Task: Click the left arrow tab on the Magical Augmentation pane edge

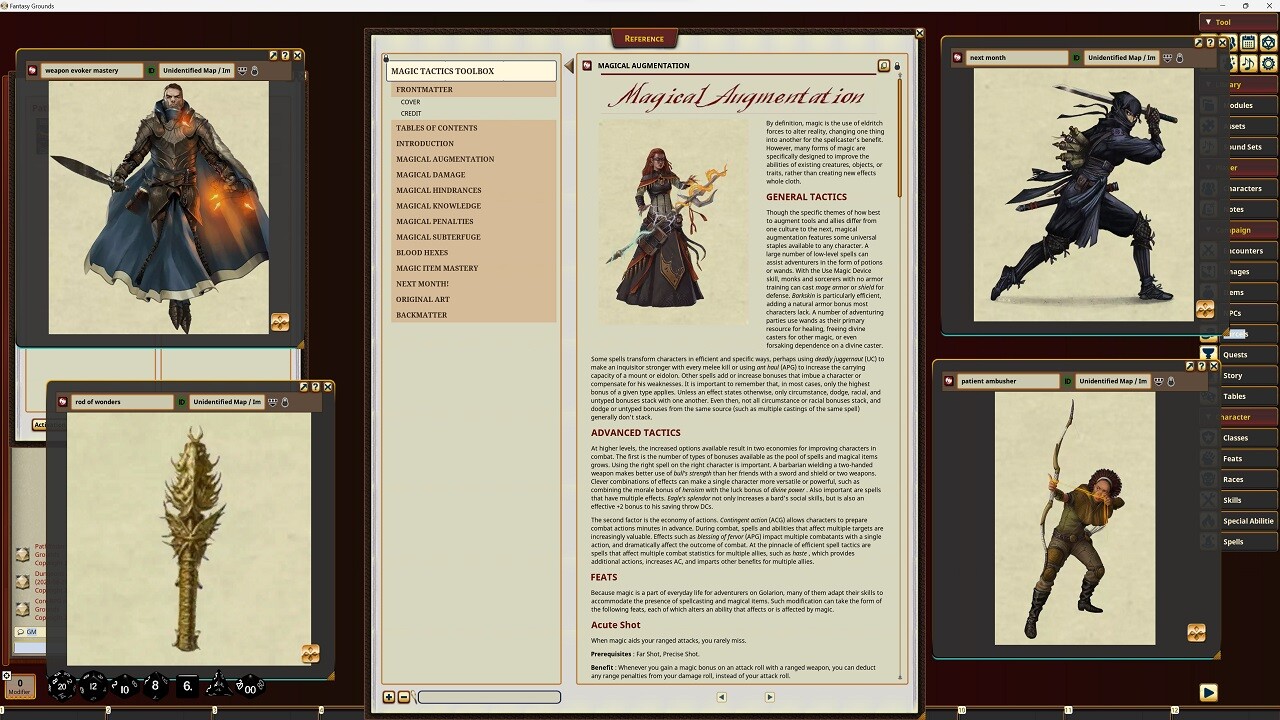Action: pyautogui.click(x=569, y=66)
